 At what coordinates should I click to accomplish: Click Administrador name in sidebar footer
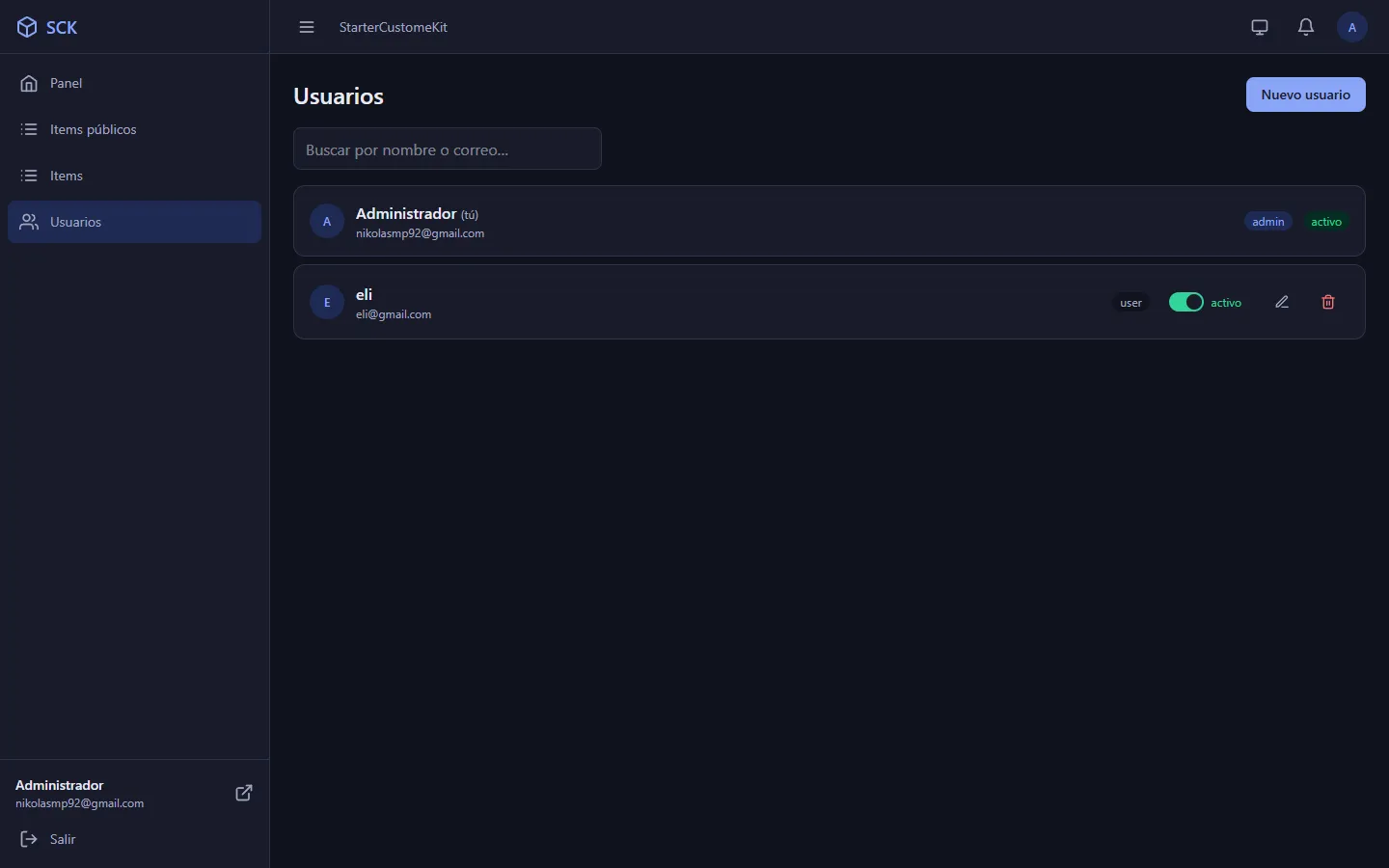click(x=60, y=785)
